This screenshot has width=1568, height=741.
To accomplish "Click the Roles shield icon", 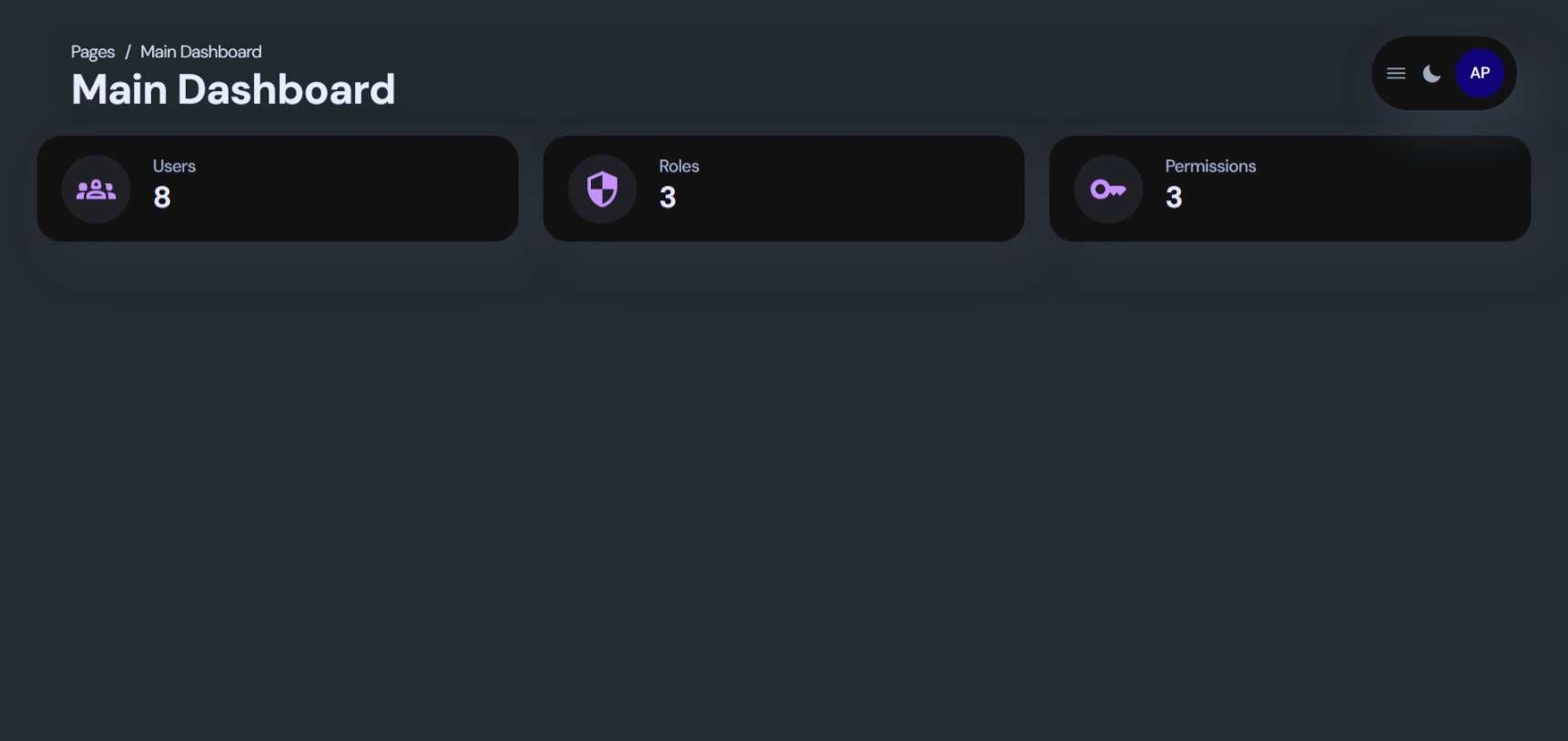I will pyautogui.click(x=602, y=189).
